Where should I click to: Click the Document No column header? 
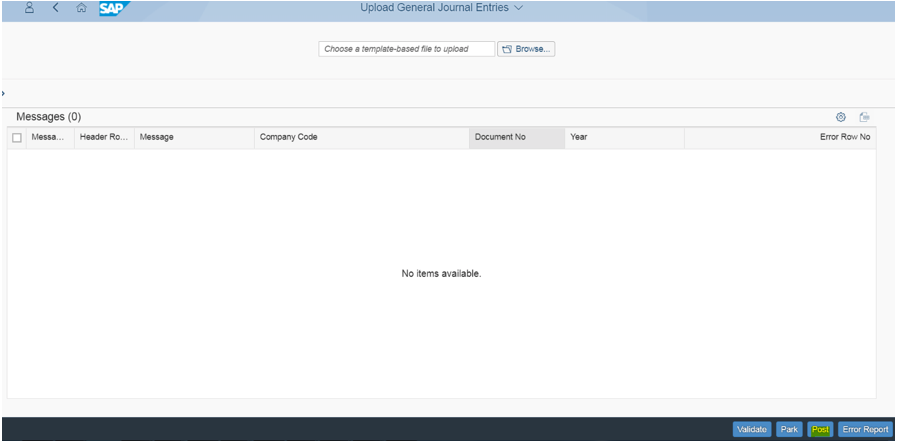click(517, 137)
